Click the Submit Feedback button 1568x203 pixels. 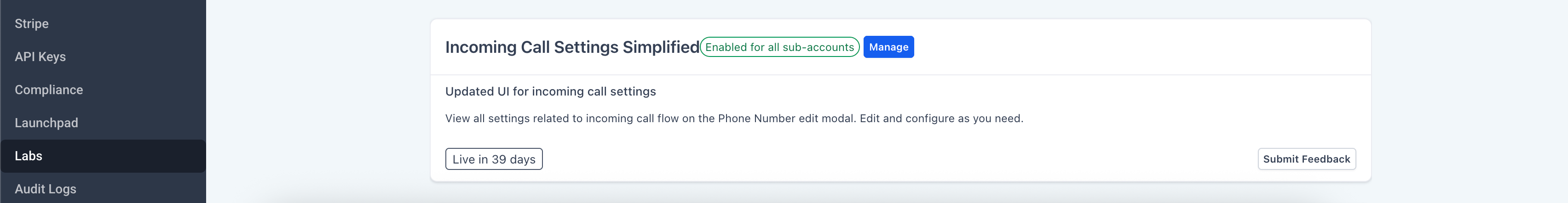click(x=1306, y=159)
